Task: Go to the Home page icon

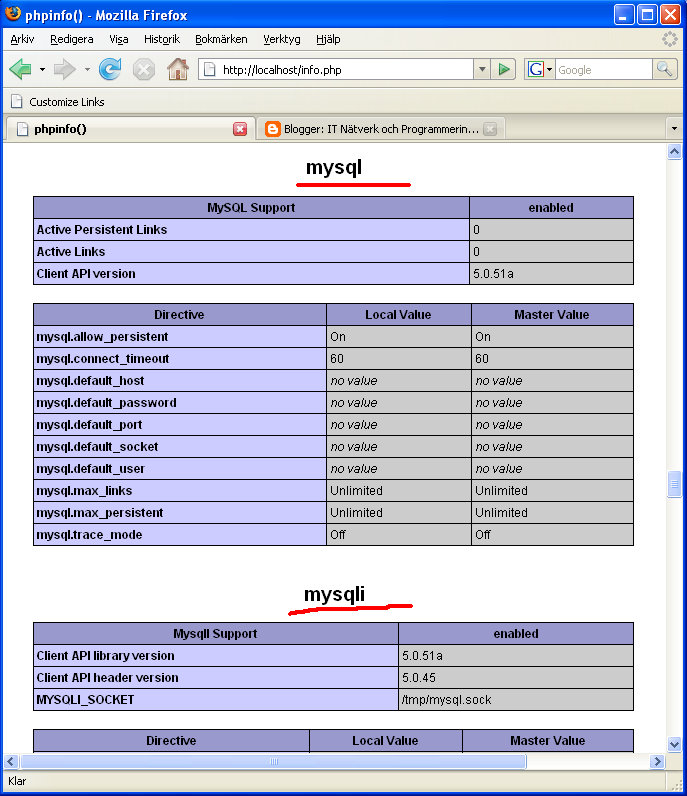Action: pos(178,69)
